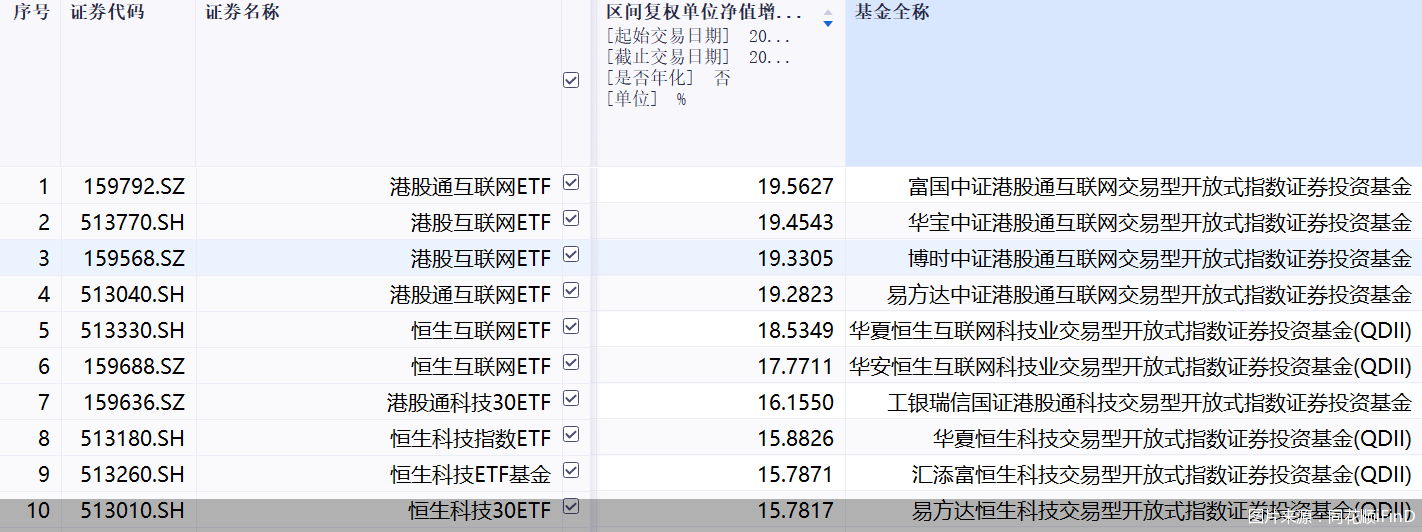This screenshot has height=532, width=1422.
Task: Click name 恒生科技30ETF
Action: 480,510
